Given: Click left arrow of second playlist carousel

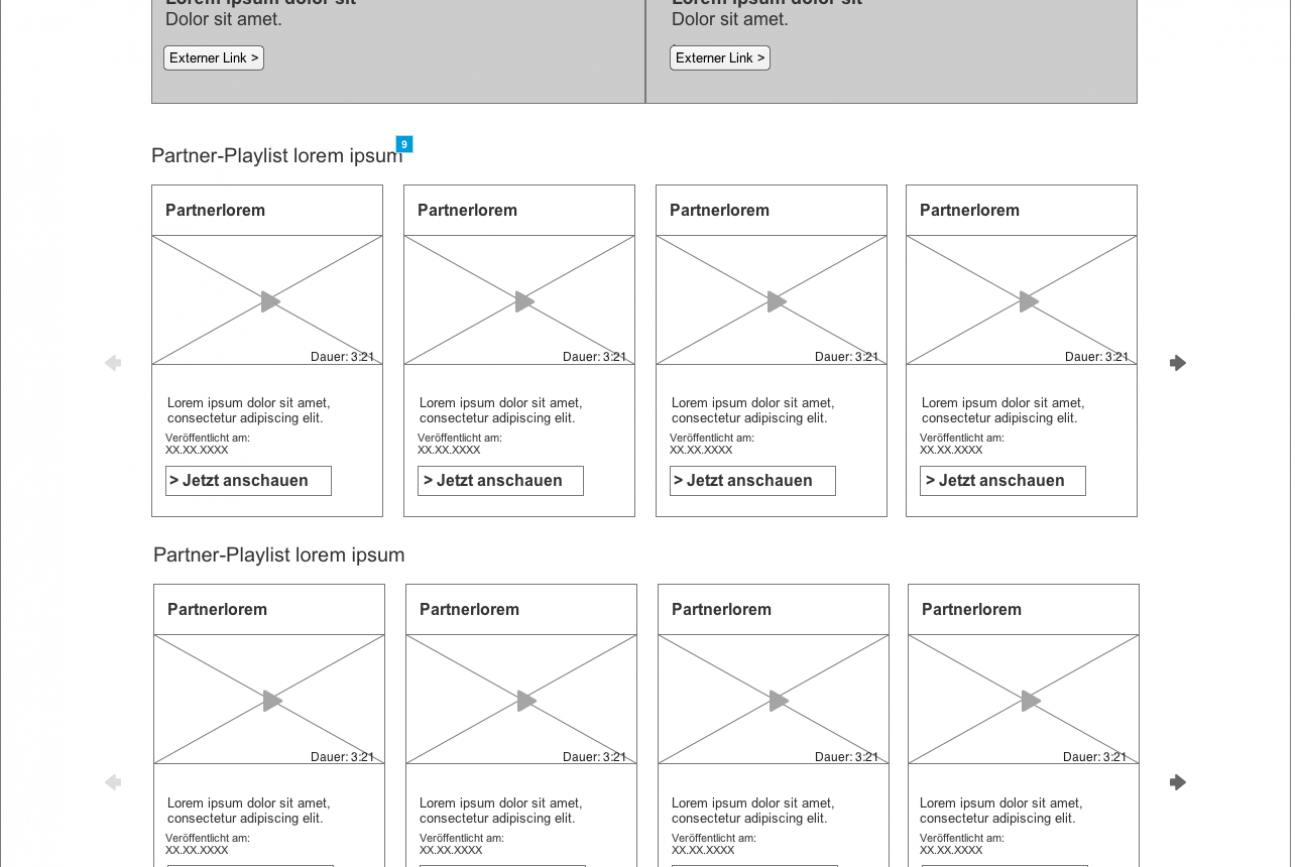Looking at the screenshot, I should [113, 782].
